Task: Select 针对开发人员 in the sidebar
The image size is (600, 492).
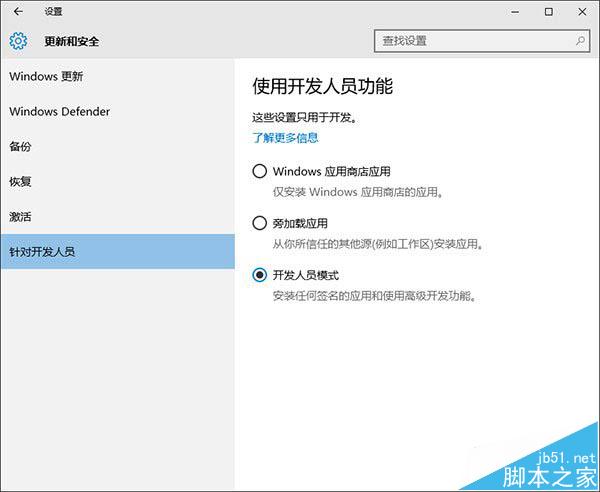Action: click(x=117, y=251)
